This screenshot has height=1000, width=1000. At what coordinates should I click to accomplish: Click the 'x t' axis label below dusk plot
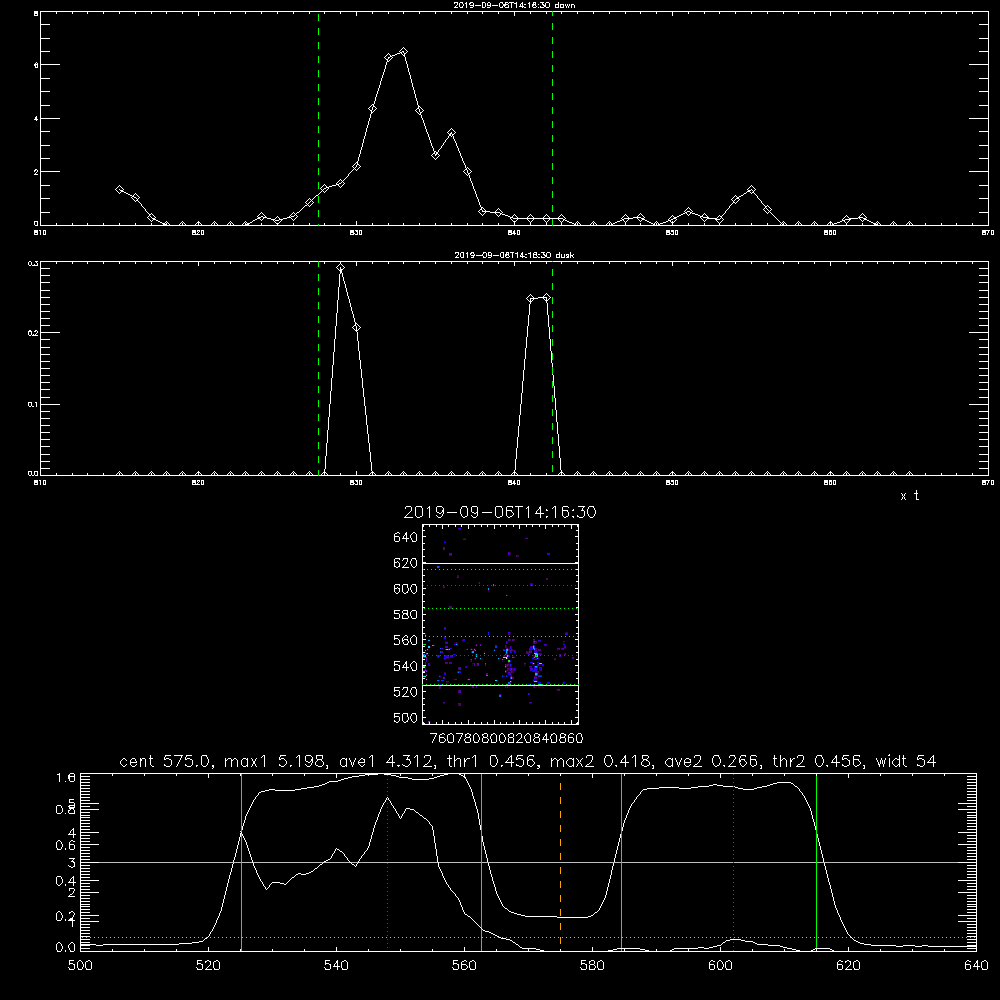click(x=909, y=496)
